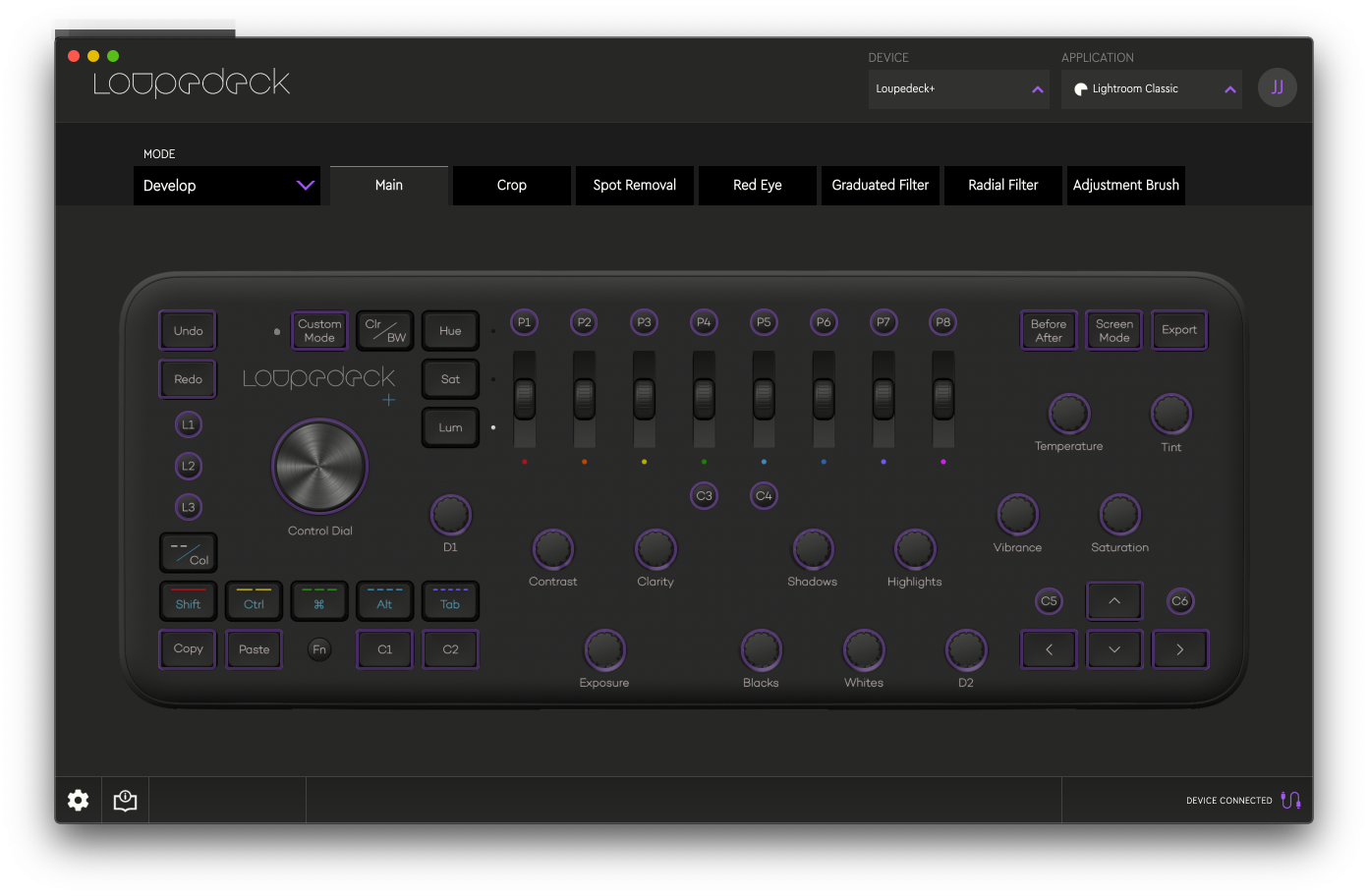Click the down arrow key
The width and height of the screenshot is (1368, 896).
tap(1114, 649)
